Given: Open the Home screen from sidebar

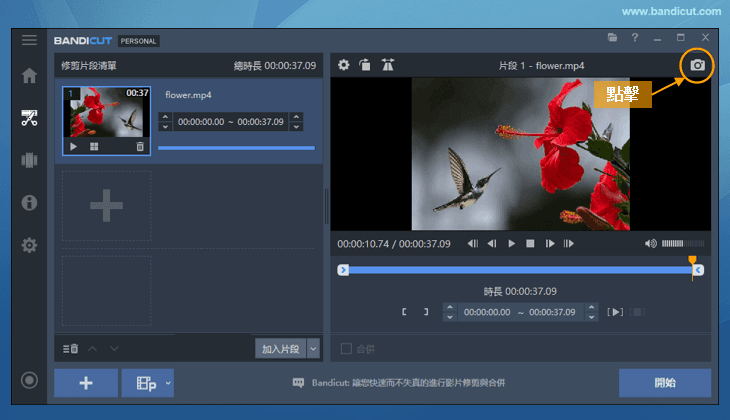Looking at the screenshot, I should click(x=30, y=76).
